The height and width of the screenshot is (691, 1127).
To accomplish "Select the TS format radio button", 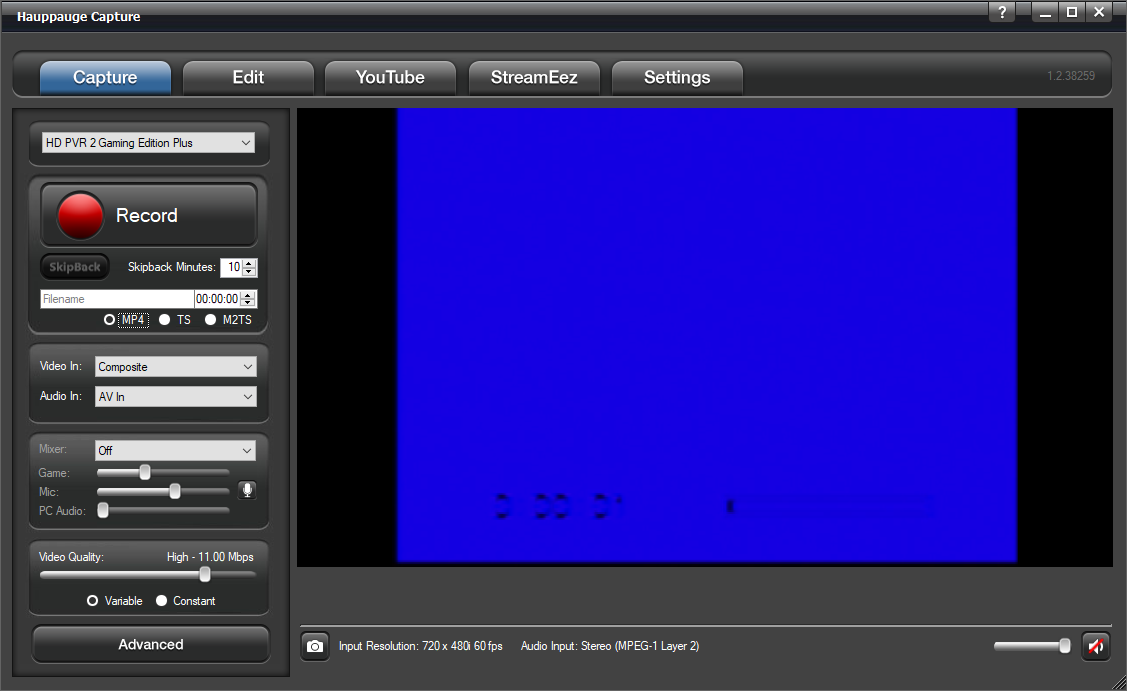I will pyautogui.click(x=165, y=319).
